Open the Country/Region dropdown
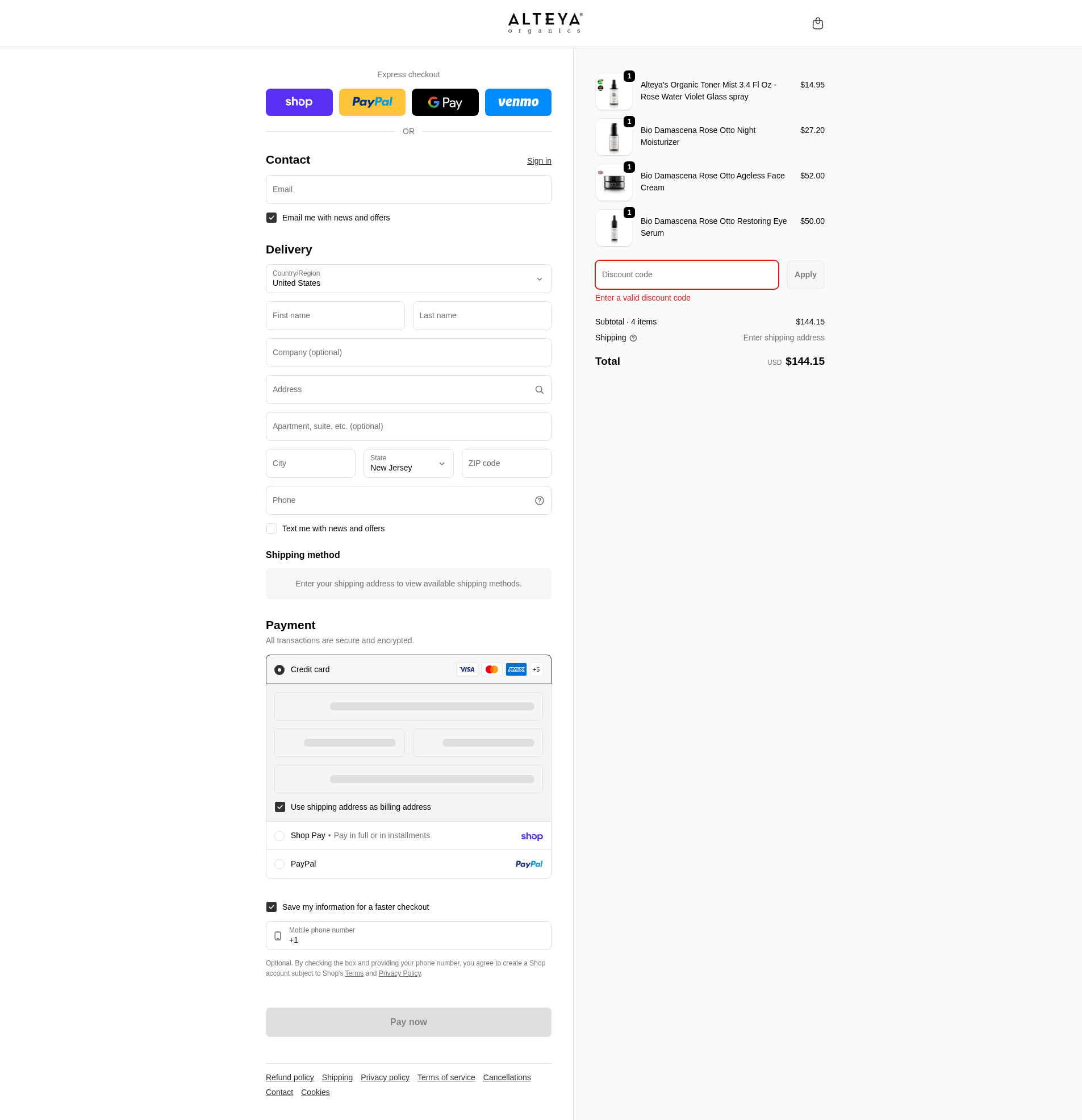 408,279
